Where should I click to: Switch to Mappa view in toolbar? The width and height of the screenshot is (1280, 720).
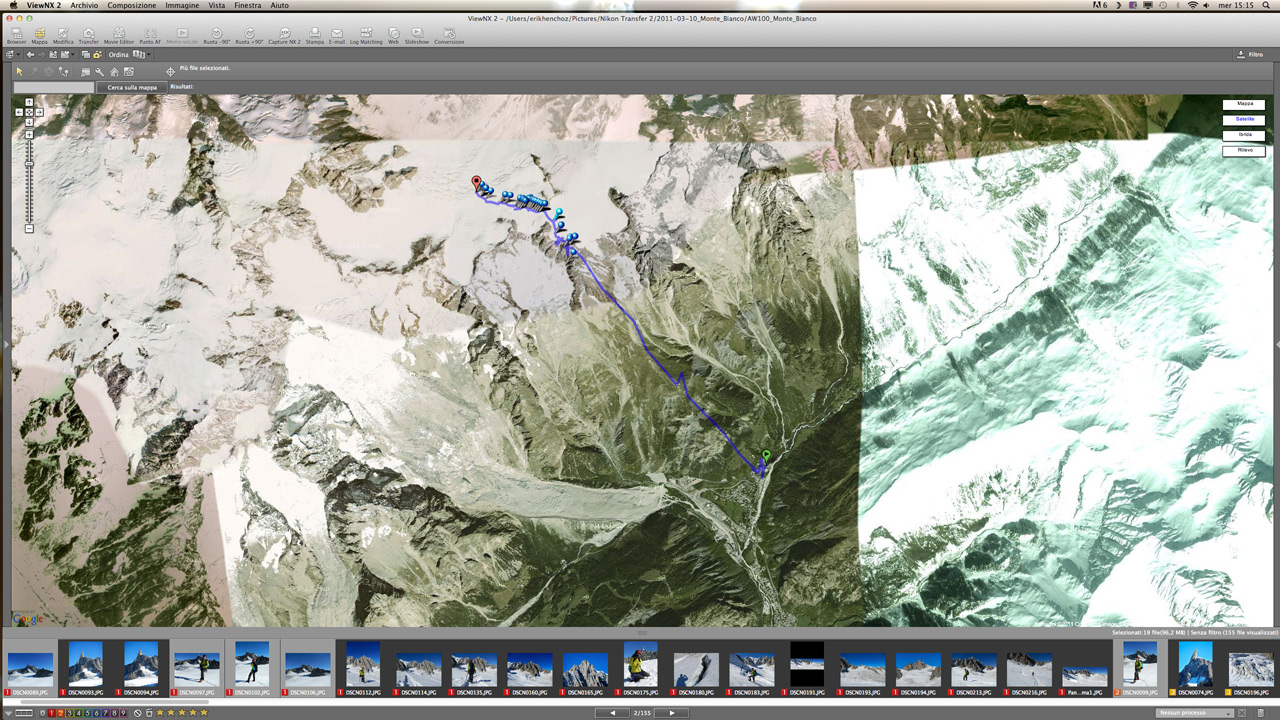pos(39,36)
